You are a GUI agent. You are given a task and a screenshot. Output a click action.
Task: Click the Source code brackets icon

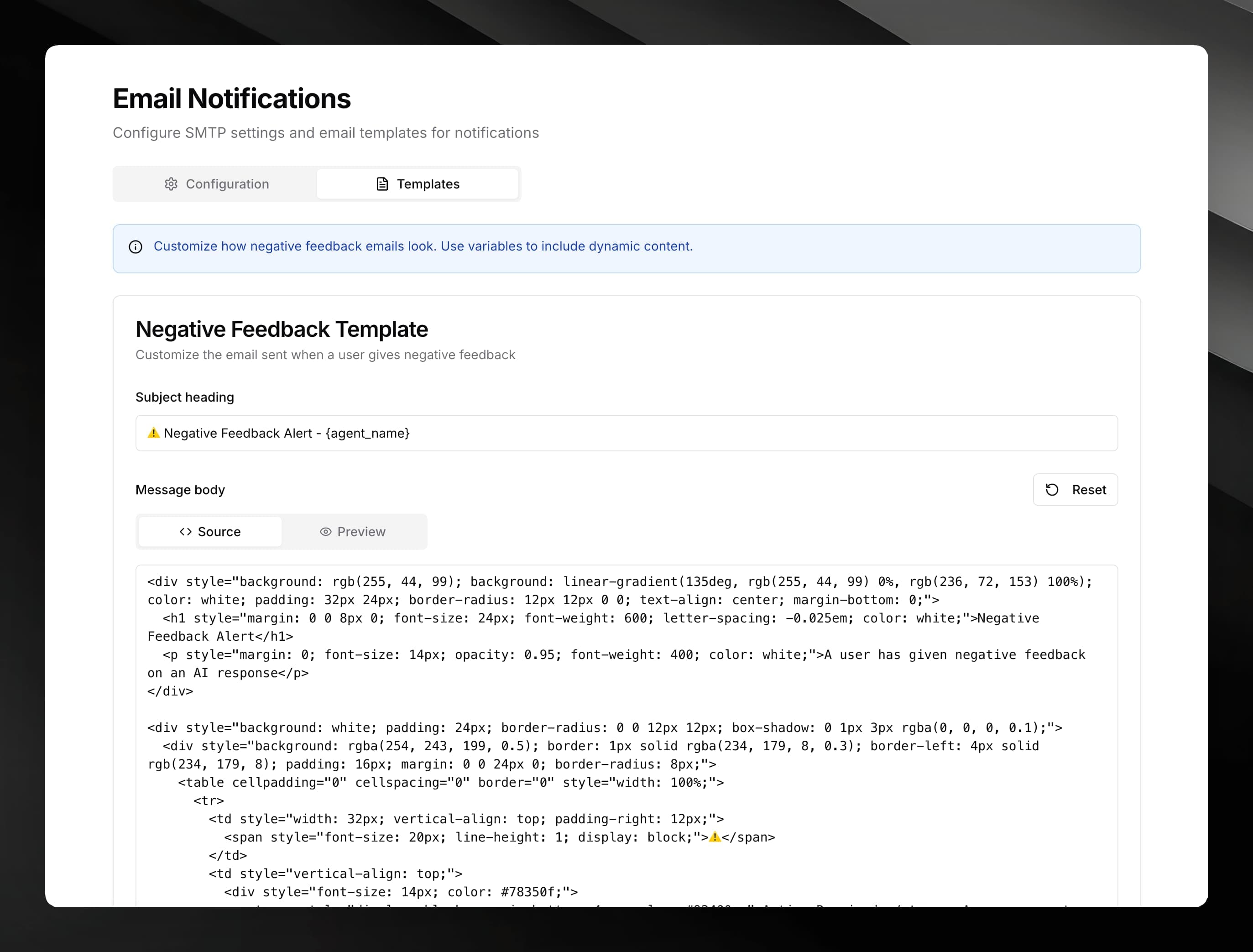pos(185,532)
